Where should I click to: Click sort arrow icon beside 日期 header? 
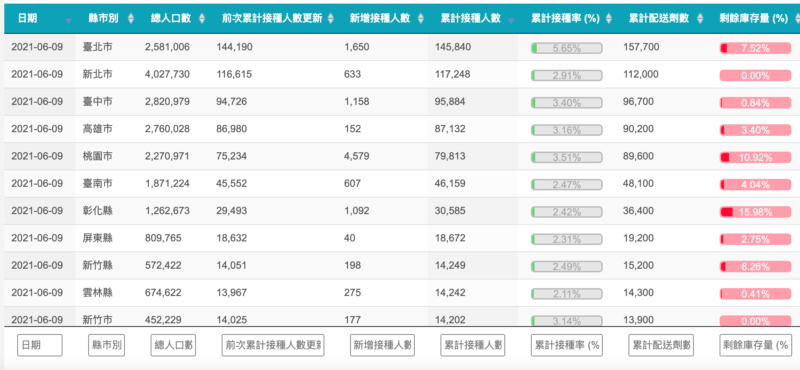(68, 20)
